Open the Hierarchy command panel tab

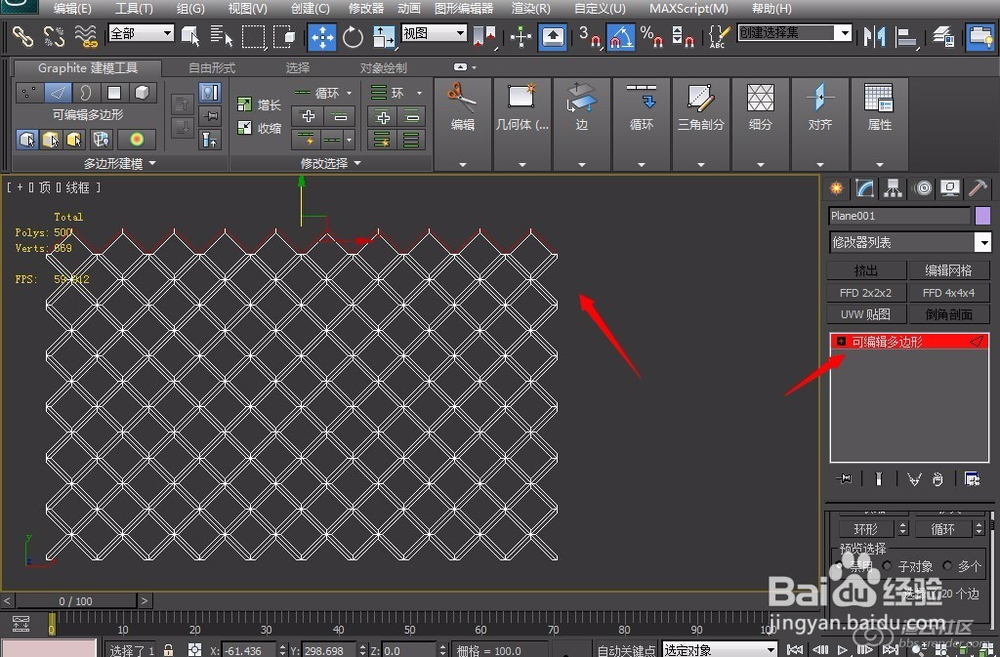point(893,188)
